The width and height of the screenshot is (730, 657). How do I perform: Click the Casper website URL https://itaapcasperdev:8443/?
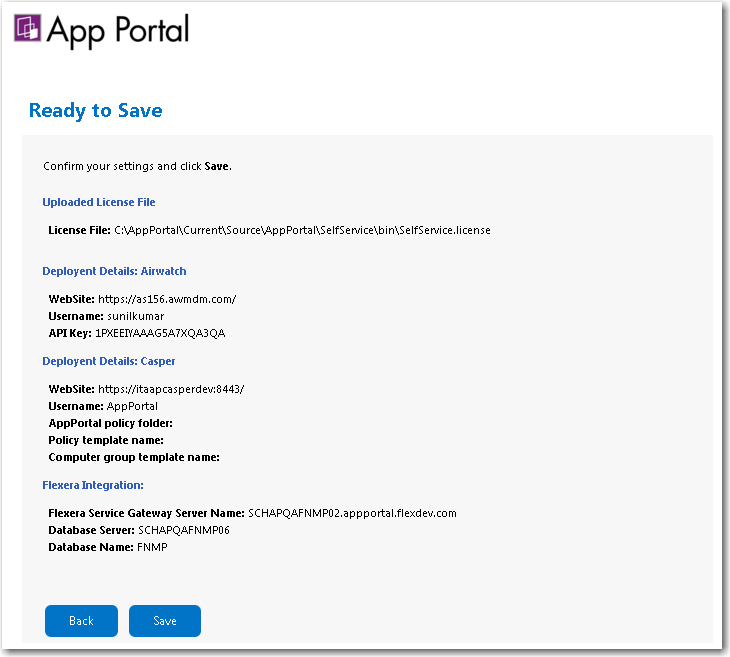coord(171,389)
